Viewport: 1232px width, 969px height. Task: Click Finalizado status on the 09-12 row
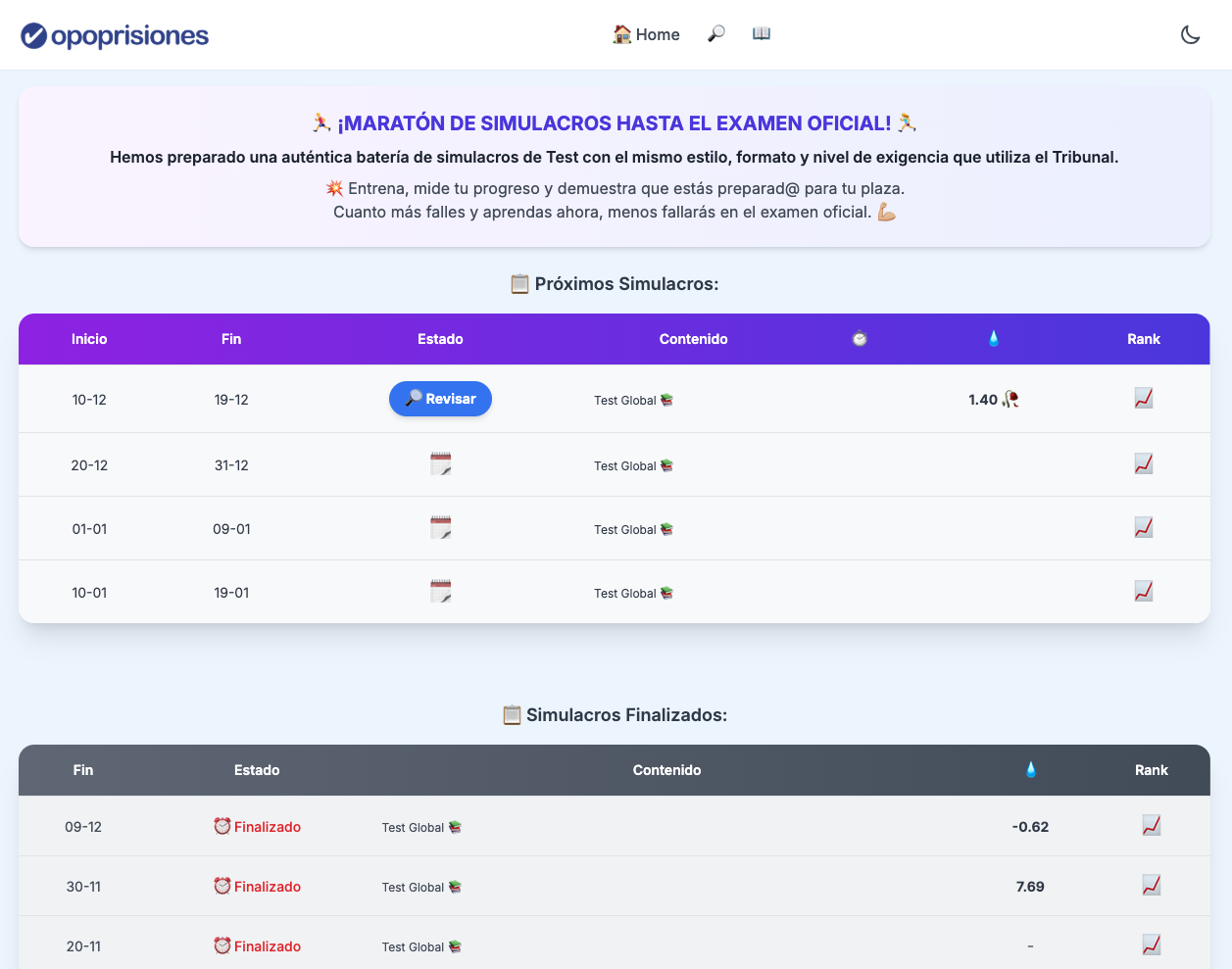tap(257, 827)
